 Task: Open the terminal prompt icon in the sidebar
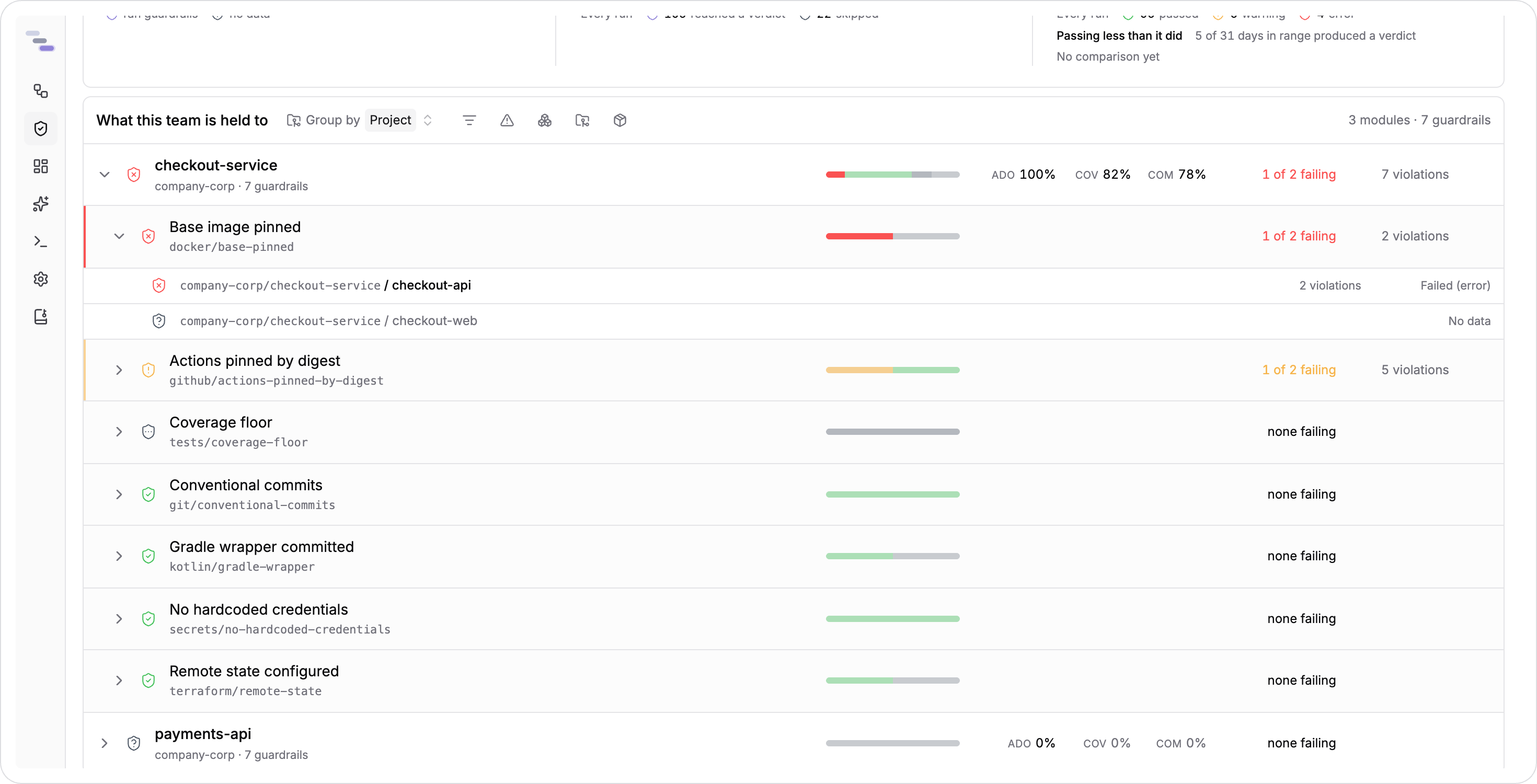[x=41, y=241]
